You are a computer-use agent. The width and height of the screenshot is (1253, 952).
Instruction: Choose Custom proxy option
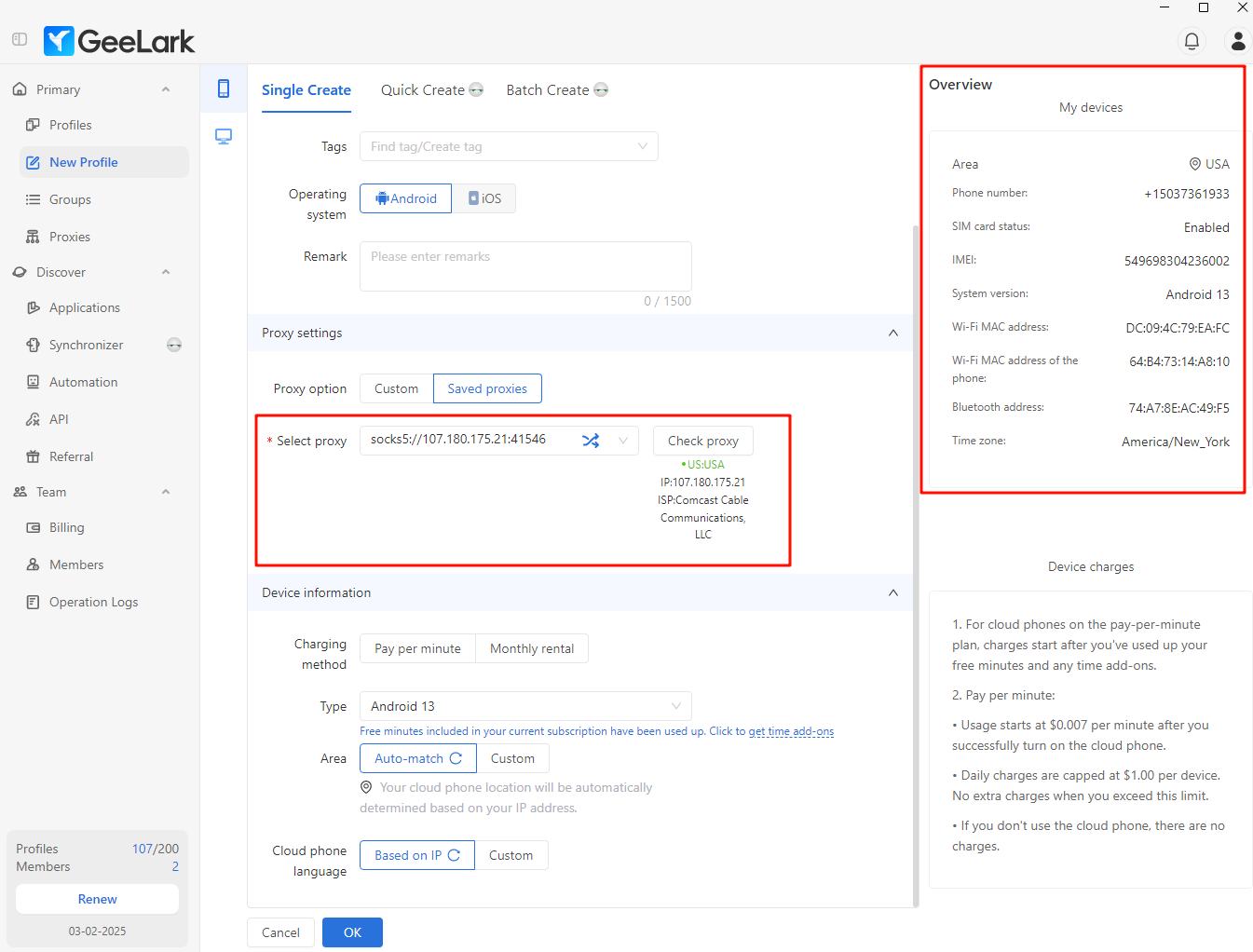(396, 388)
